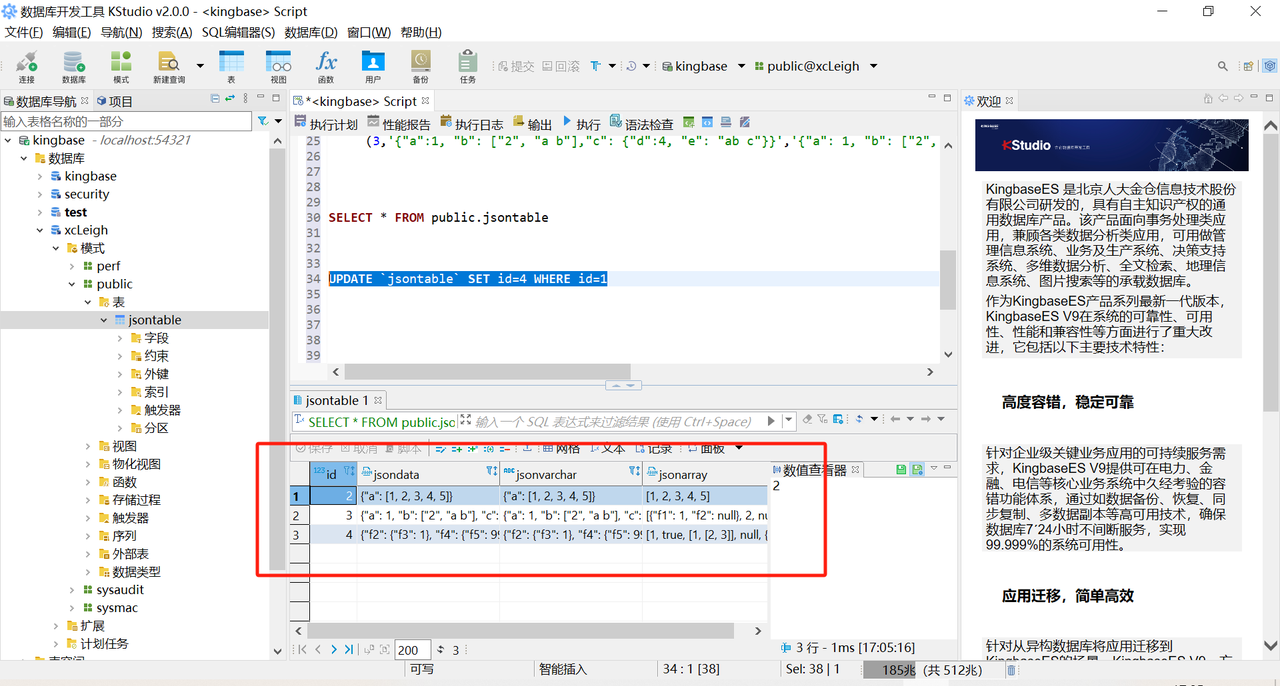This screenshot has width=1280, height=686.
Task: Click the jsondata column sort toggle icon
Action: point(491,472)
